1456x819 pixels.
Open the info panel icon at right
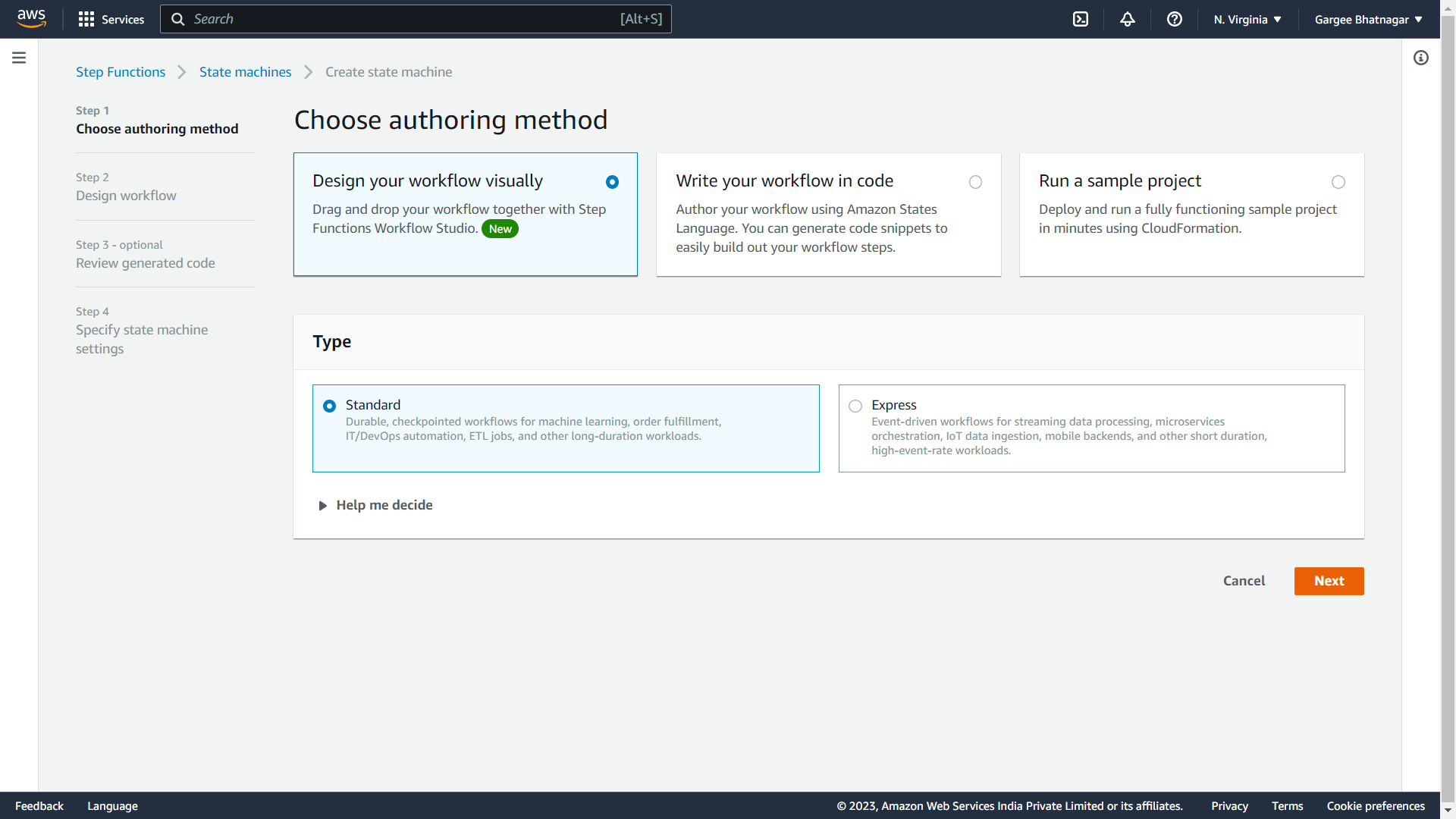pyautogui.click(x=1421, y=58)
